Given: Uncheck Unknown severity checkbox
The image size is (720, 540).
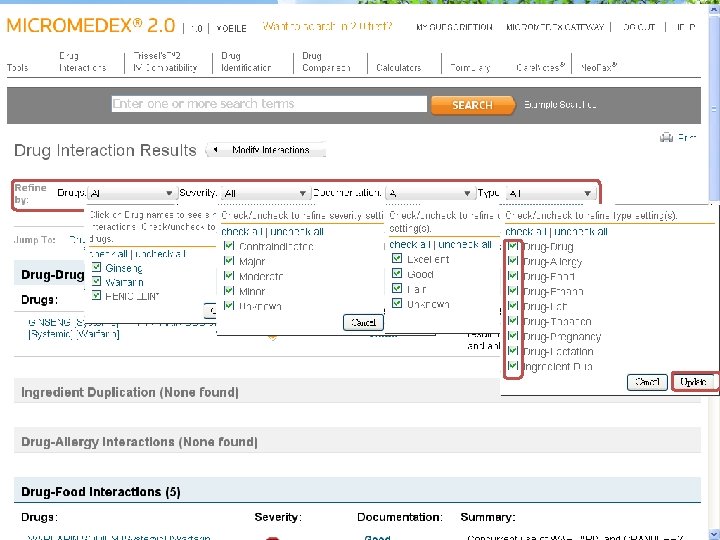Looking at the screenshot, I should (x=229, y=305).
